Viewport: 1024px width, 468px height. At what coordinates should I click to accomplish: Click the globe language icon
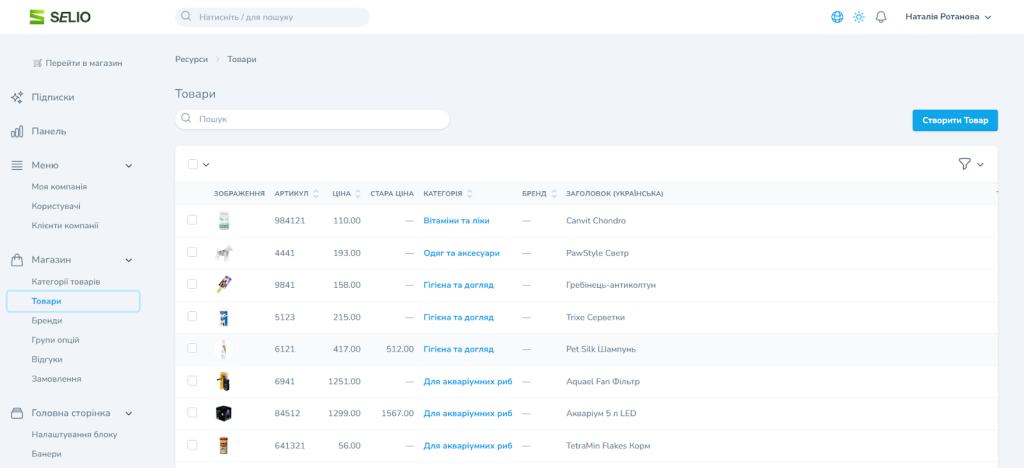[837, 17]
